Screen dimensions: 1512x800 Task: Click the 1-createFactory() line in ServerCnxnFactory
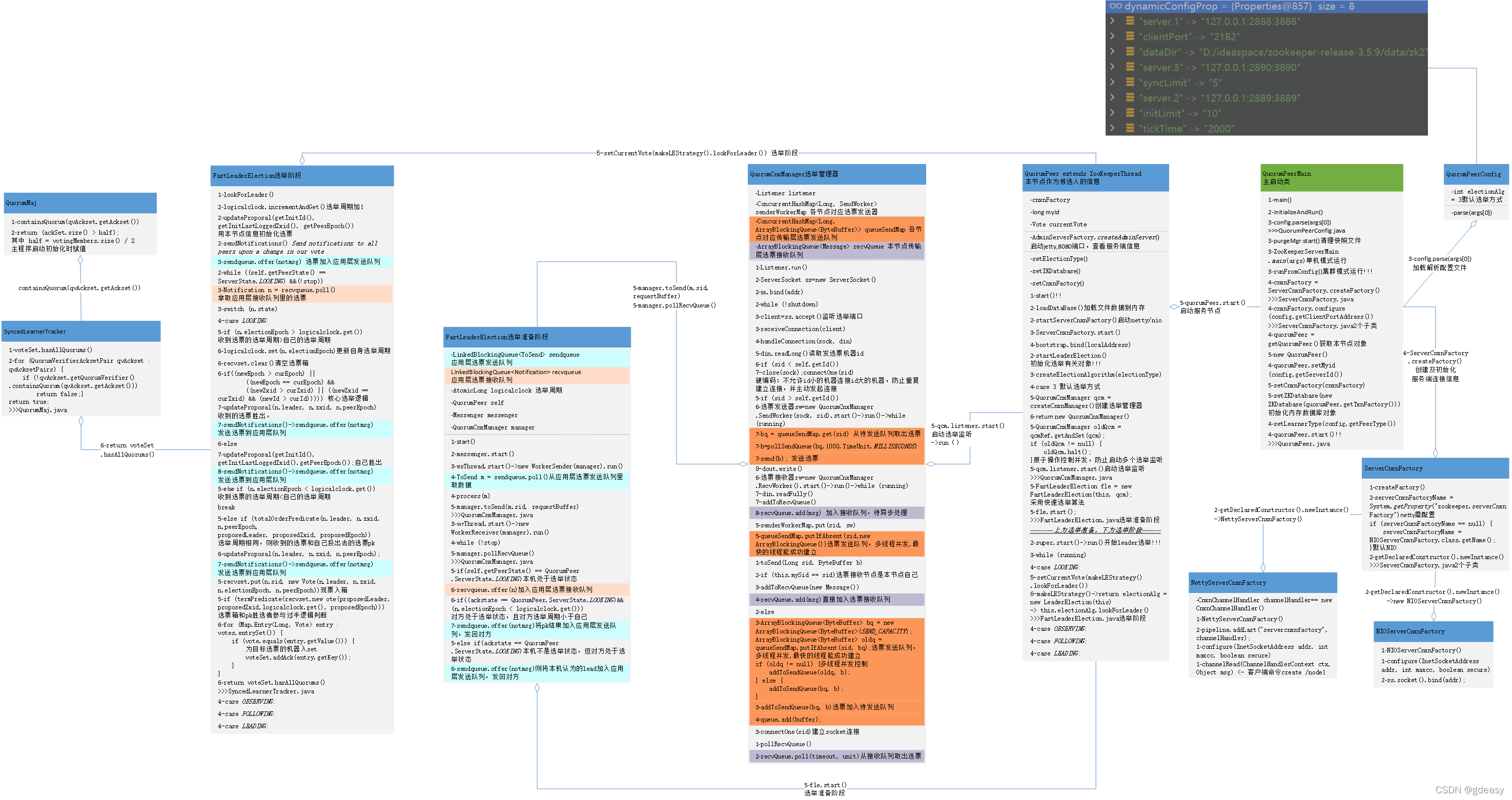pyautogui.click(x=1397, y=488)
